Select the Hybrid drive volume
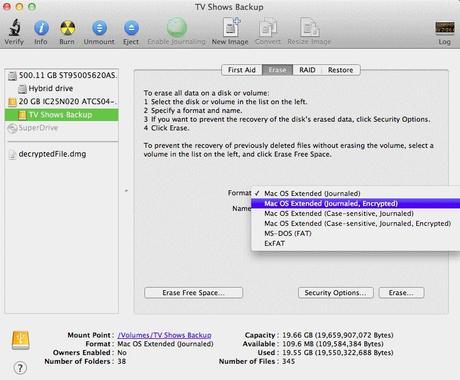The height and width of the screenshot is (380, 460). click(x=62, y=88)
